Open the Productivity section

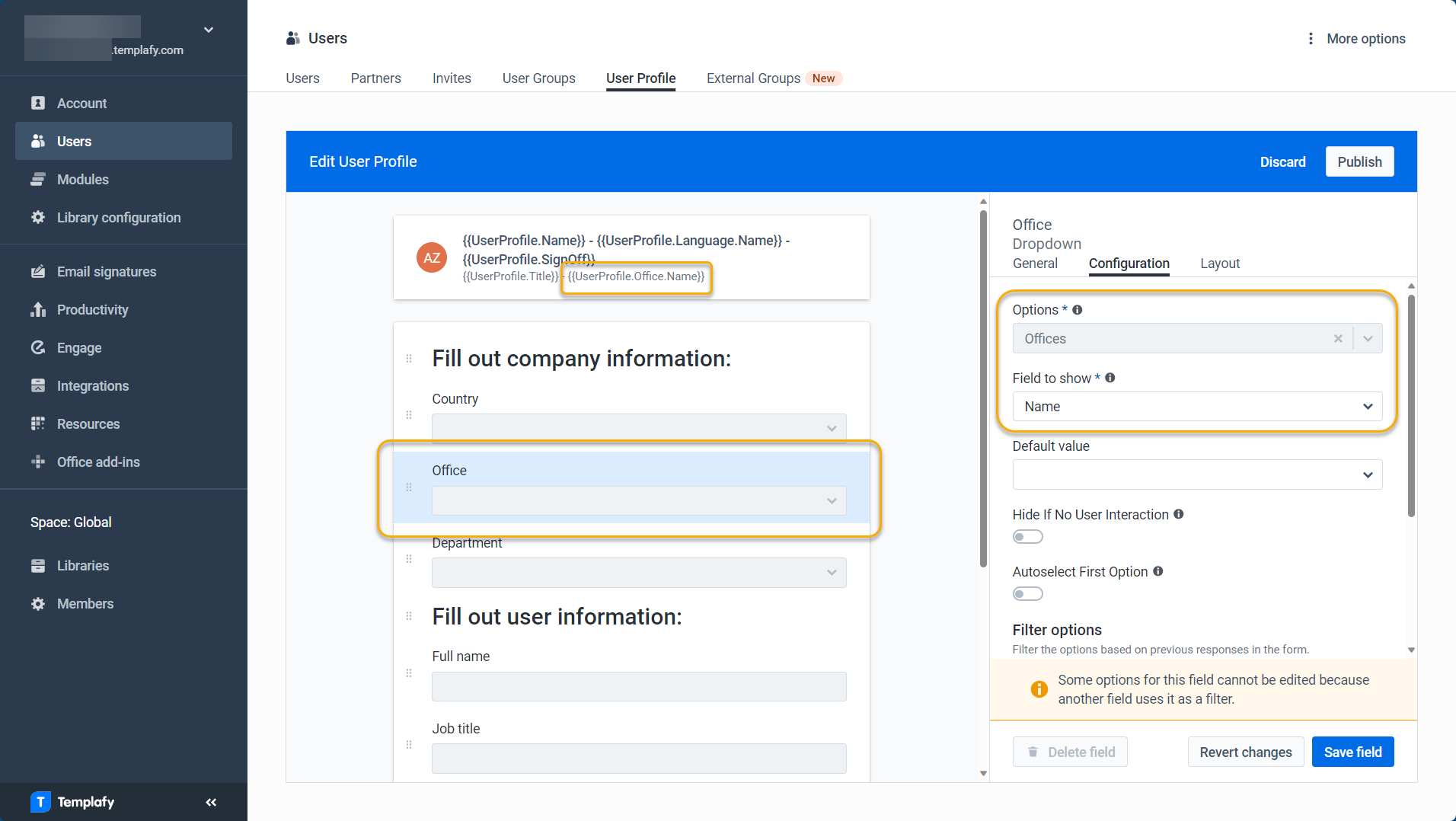tap(93, 309)
